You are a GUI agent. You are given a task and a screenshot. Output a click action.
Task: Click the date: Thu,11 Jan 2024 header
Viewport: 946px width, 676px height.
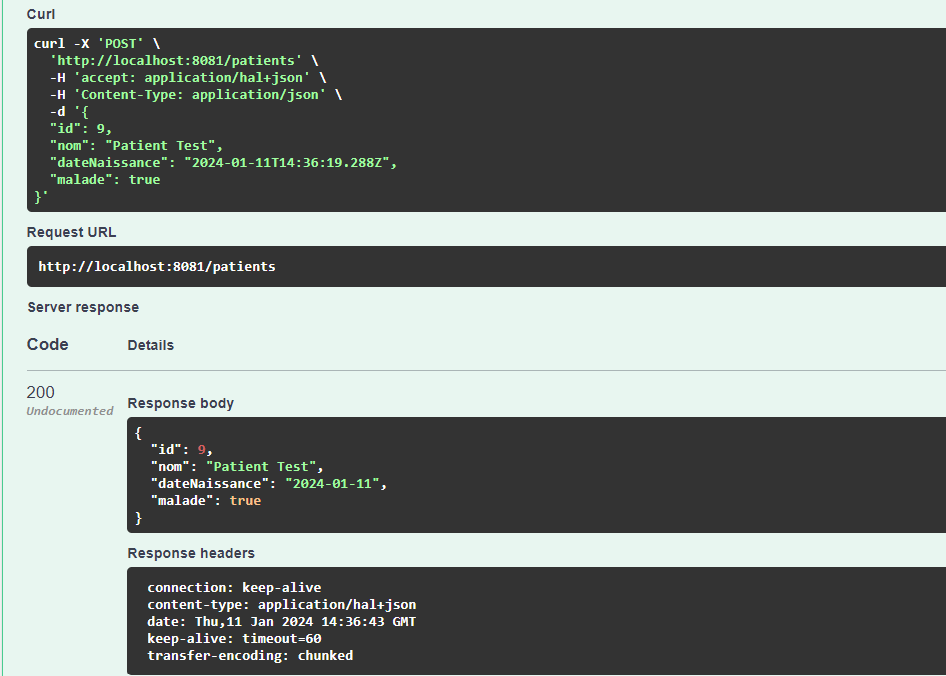282,622
